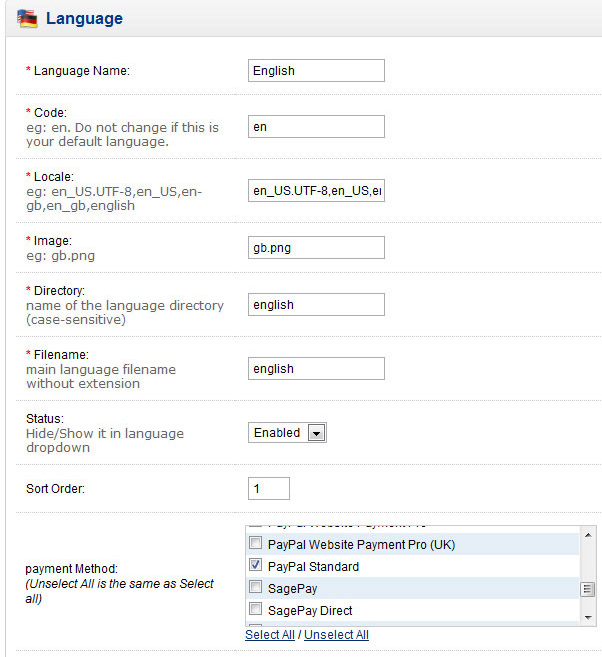Image resolution: width=602 pixels, height=657 pixels.
Task: Click the Language Name text field
Action: pyautogui.click(x=316, y=71)
